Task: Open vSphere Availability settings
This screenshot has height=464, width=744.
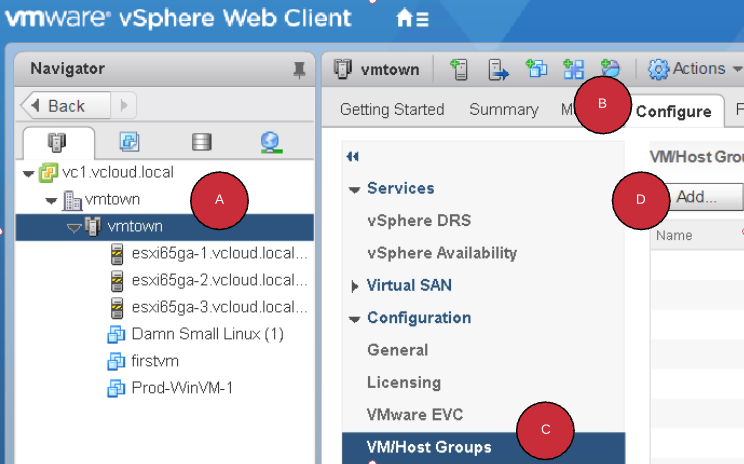Action: tap(442, 253)
